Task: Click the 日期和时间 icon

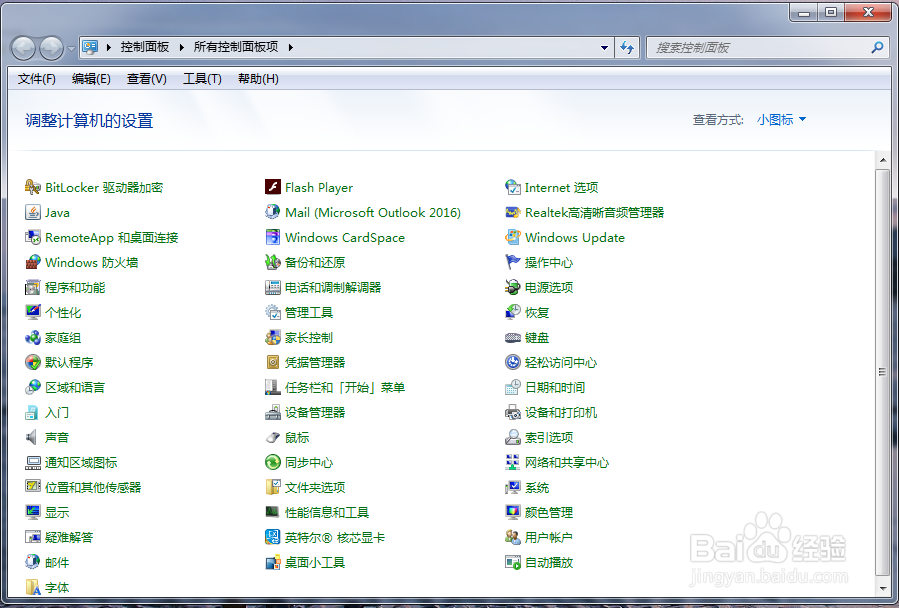Action: pos(512,387)
